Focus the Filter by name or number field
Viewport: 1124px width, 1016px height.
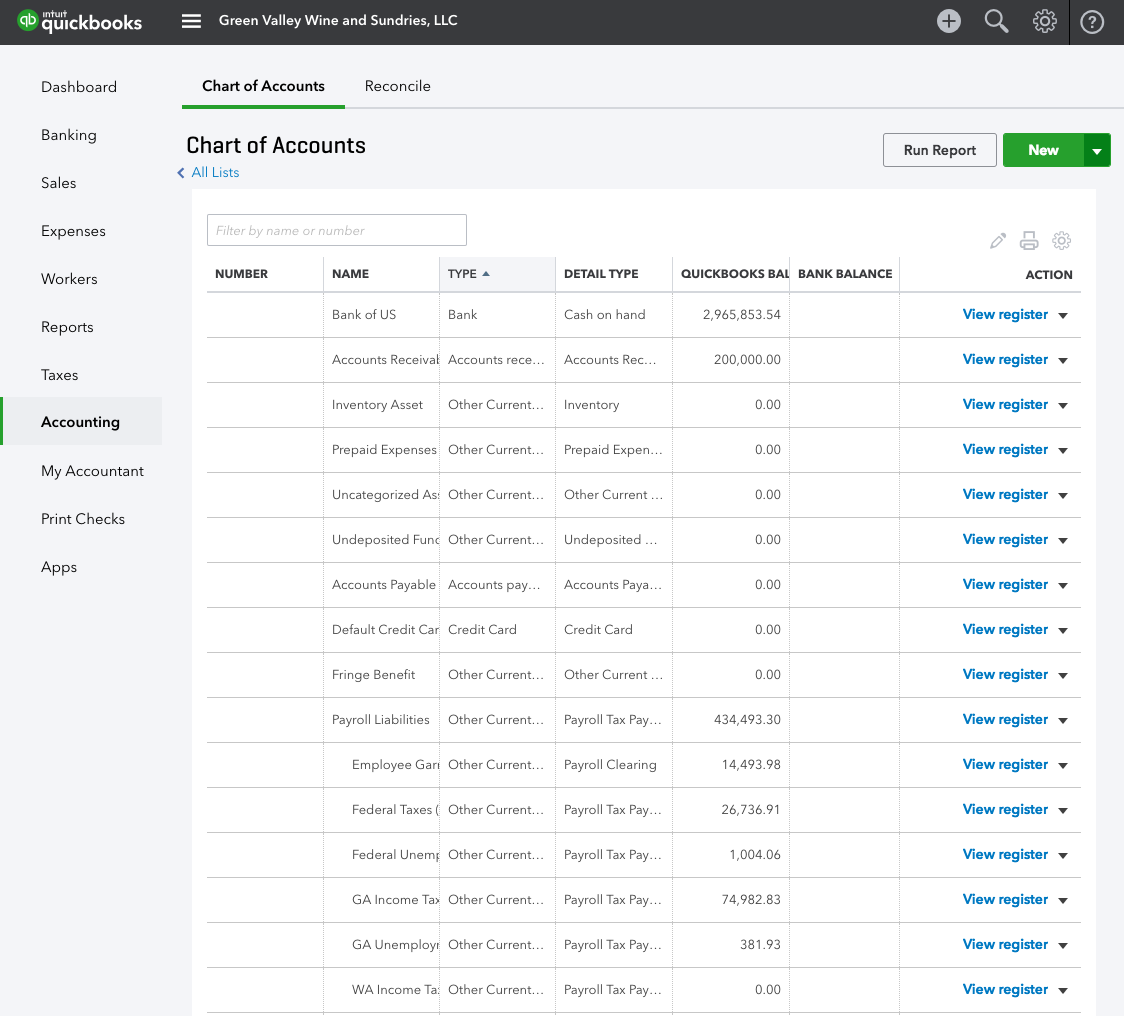pos(336,230)
